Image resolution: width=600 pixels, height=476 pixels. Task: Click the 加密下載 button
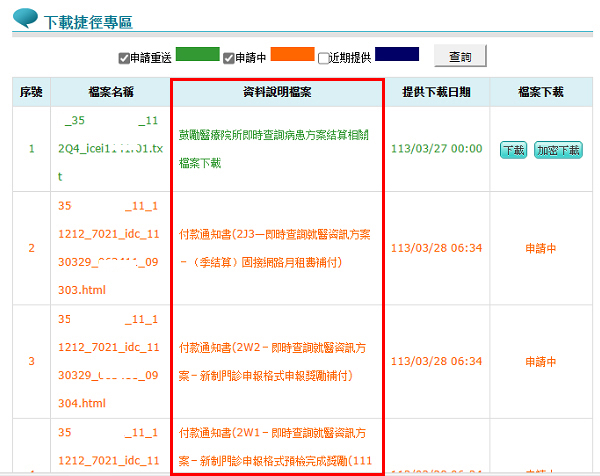558,150
